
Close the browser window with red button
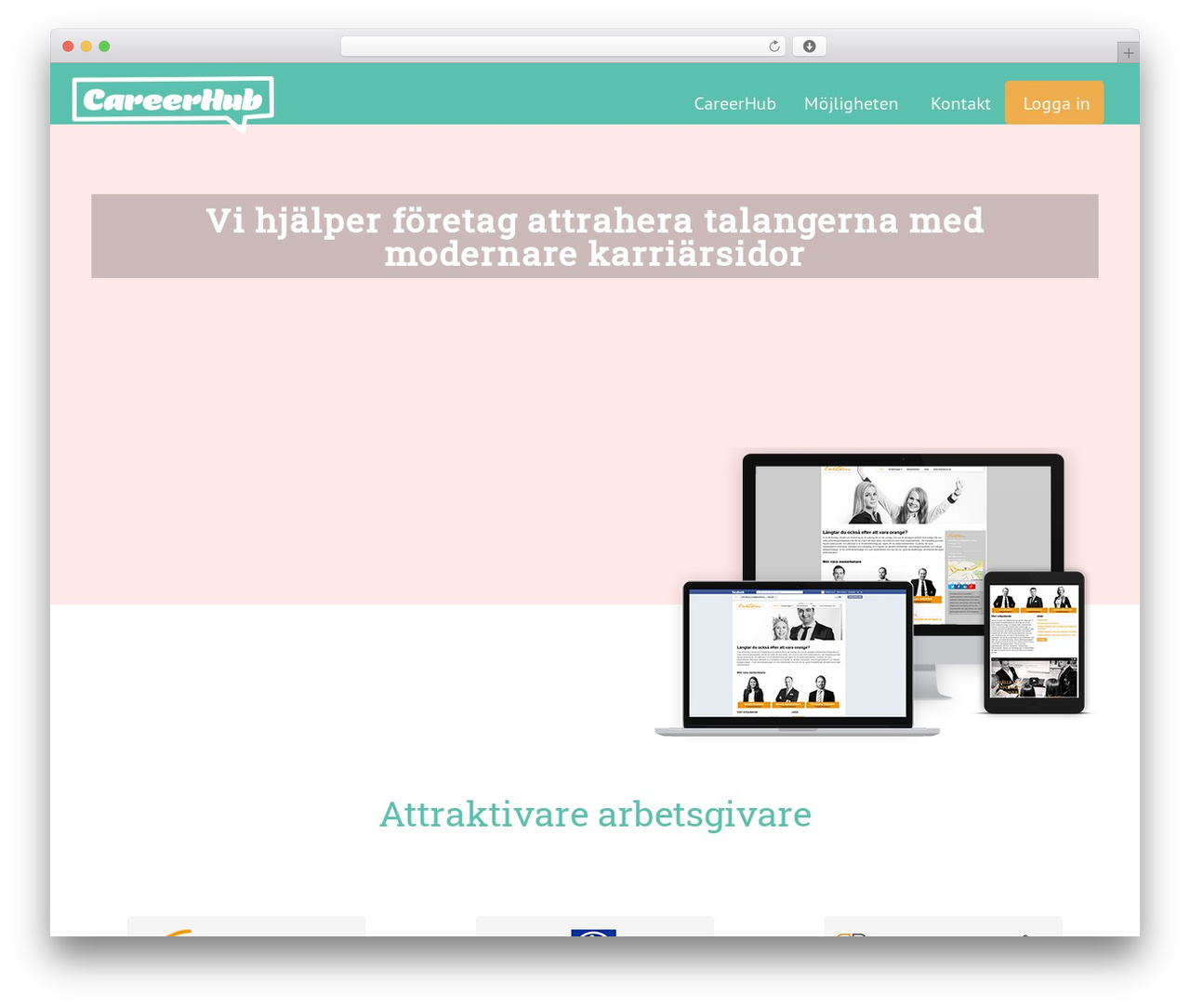(x=68, y=46)
